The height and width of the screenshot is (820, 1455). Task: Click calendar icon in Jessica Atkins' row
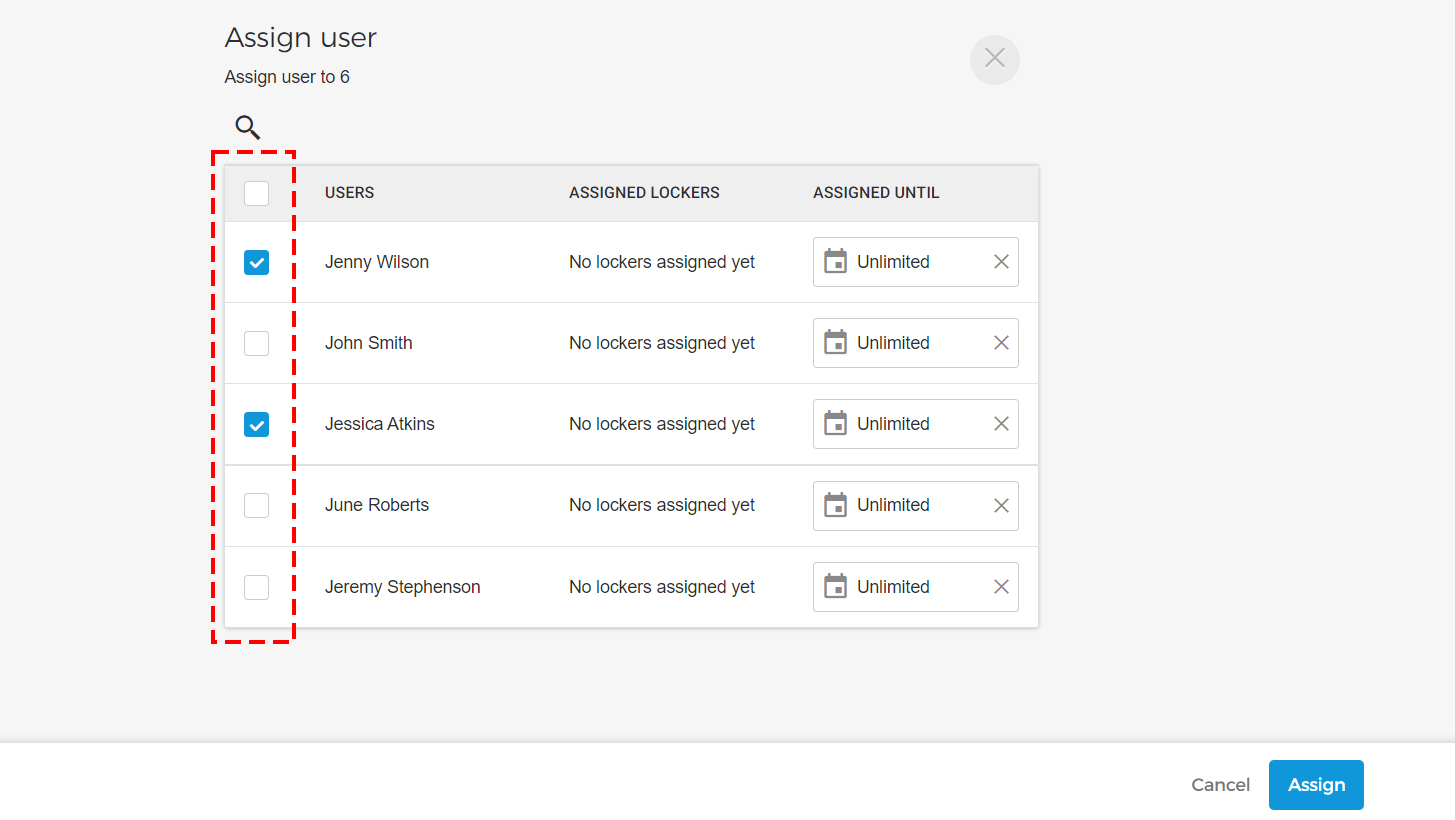(x=835, y=424)
